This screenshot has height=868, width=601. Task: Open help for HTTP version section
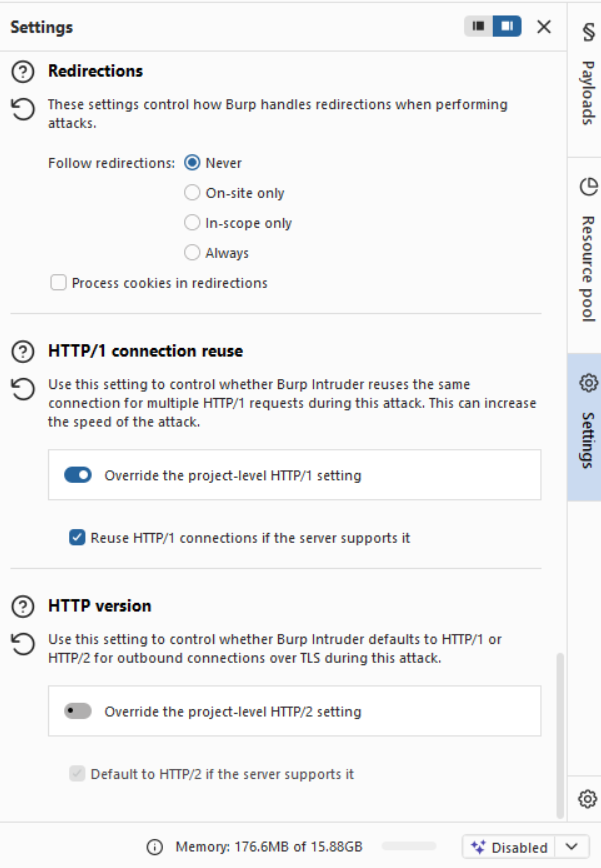coord(23,607)
